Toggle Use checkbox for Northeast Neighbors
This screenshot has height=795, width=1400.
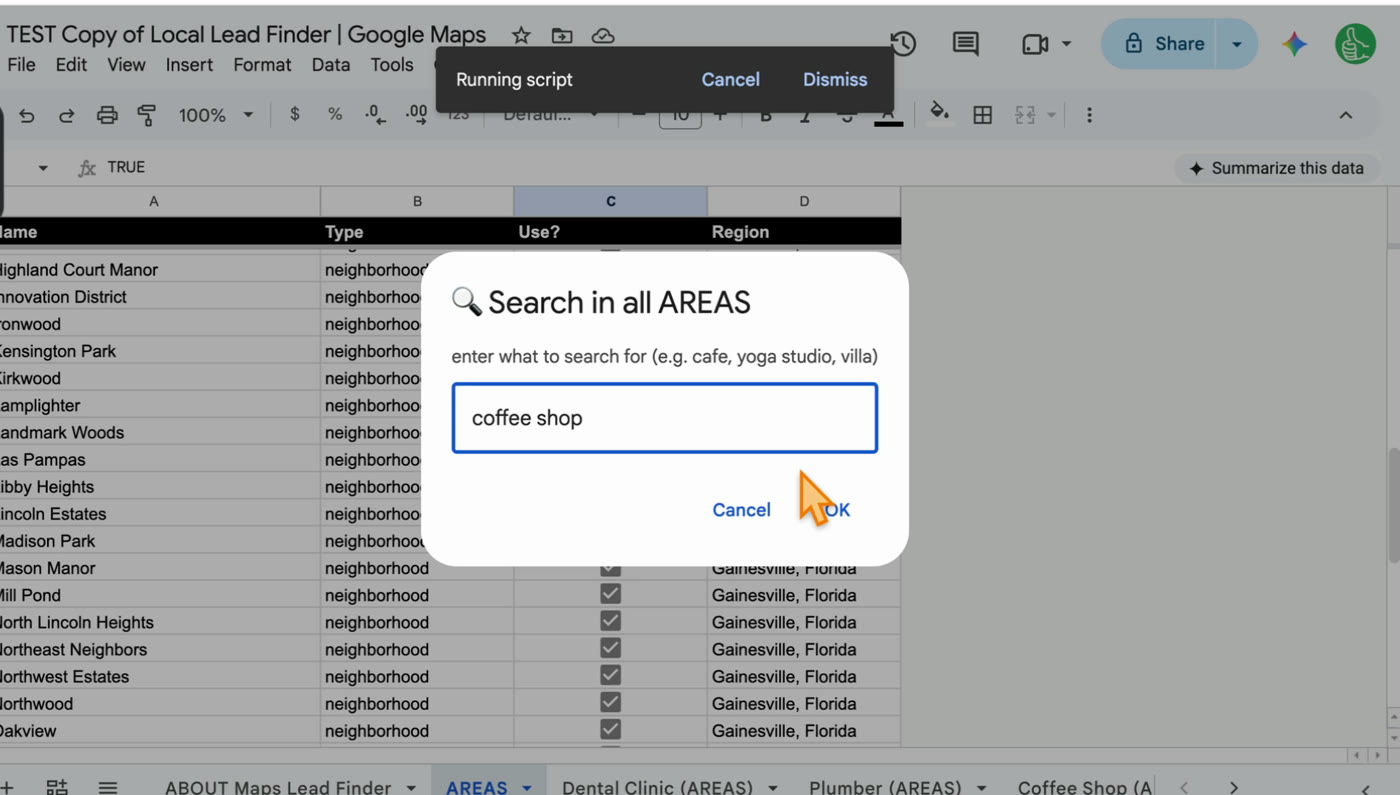coord(610,648)
